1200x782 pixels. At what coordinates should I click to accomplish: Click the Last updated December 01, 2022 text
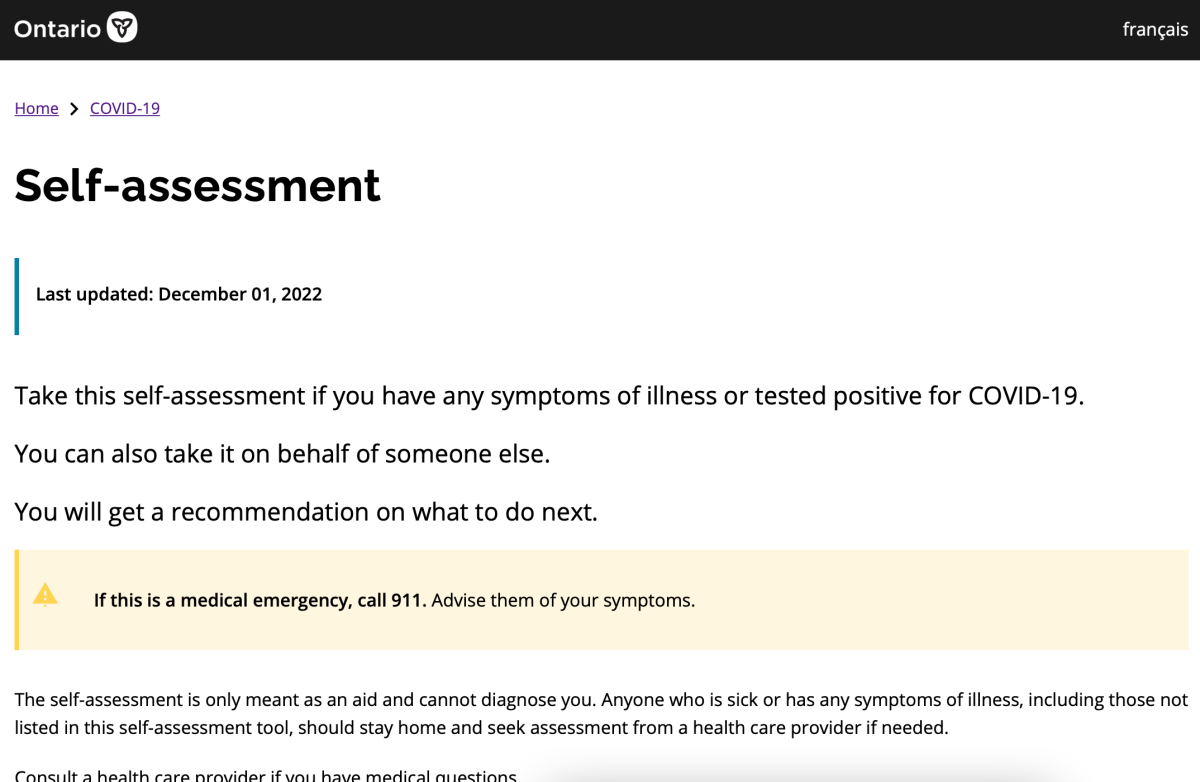tap(179, 294)
